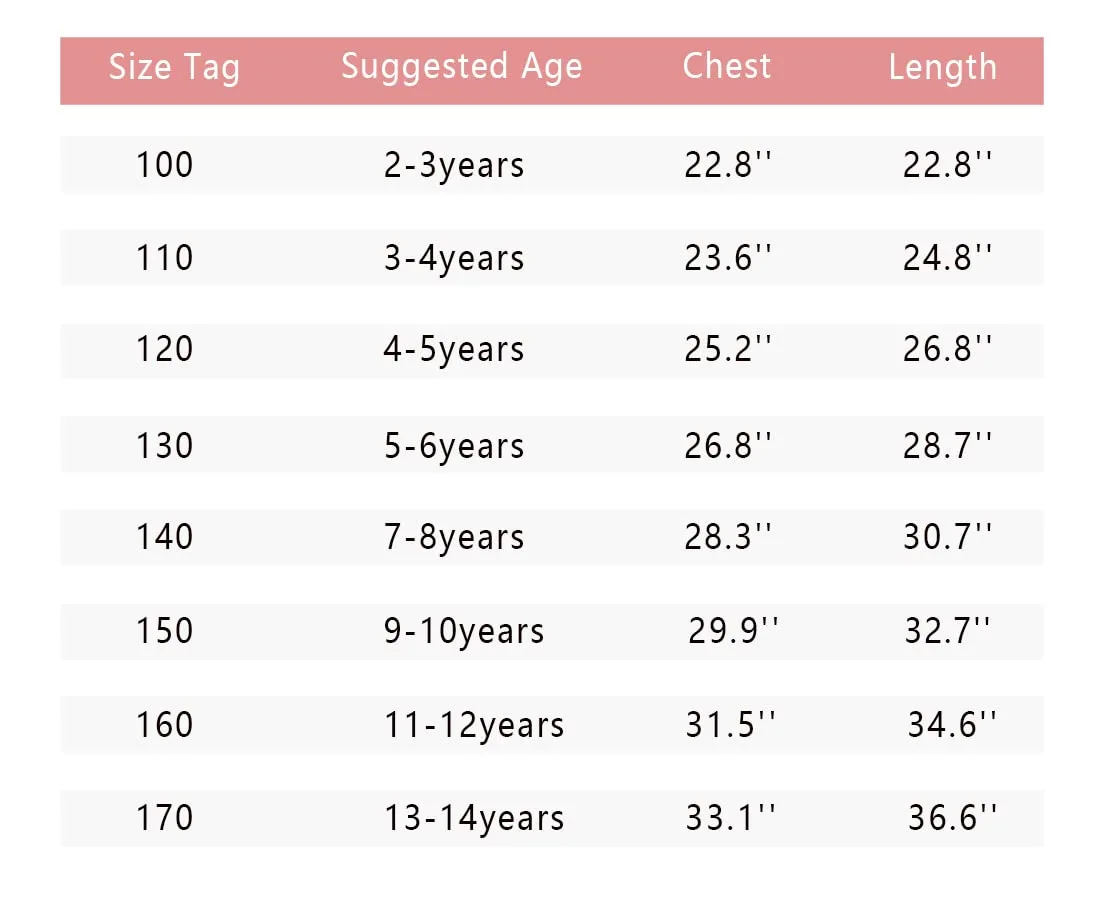Click the 24.8'' length value

[947, 258]
